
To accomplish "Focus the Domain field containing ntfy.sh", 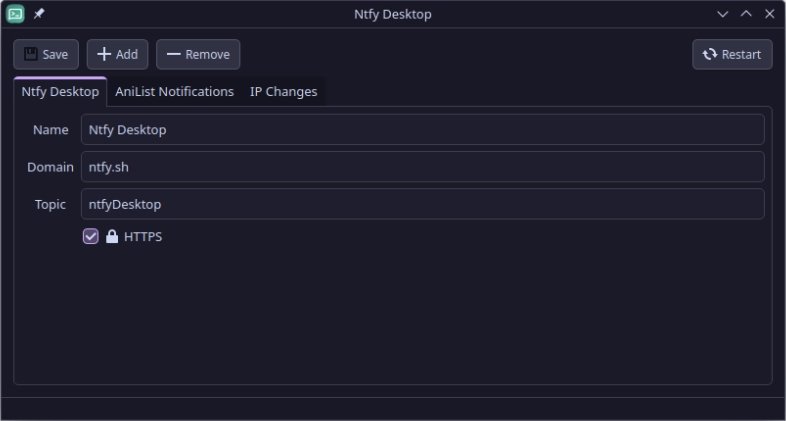I will (422, 167).
